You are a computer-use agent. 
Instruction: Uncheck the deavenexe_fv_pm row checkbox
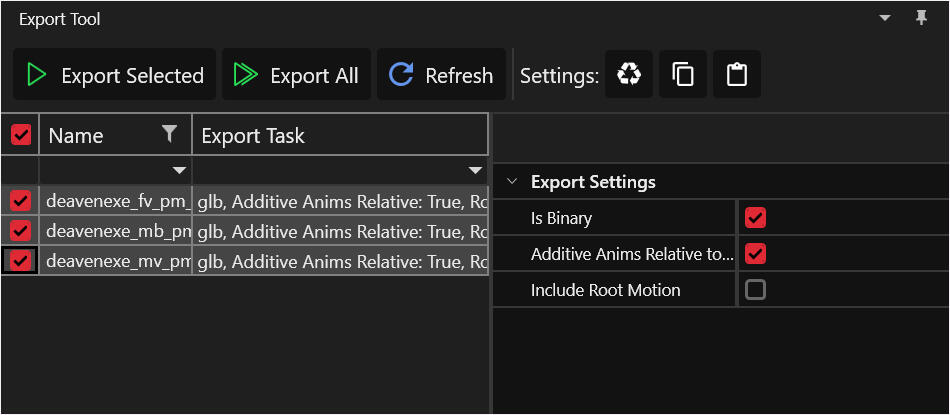click(20, 200)
